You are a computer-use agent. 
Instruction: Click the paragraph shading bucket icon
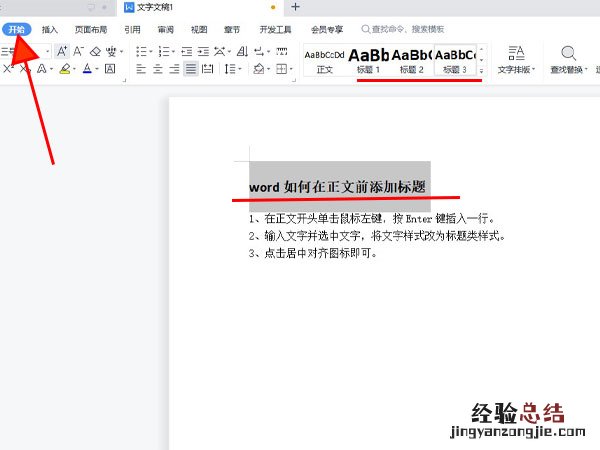tap(259, 69)
